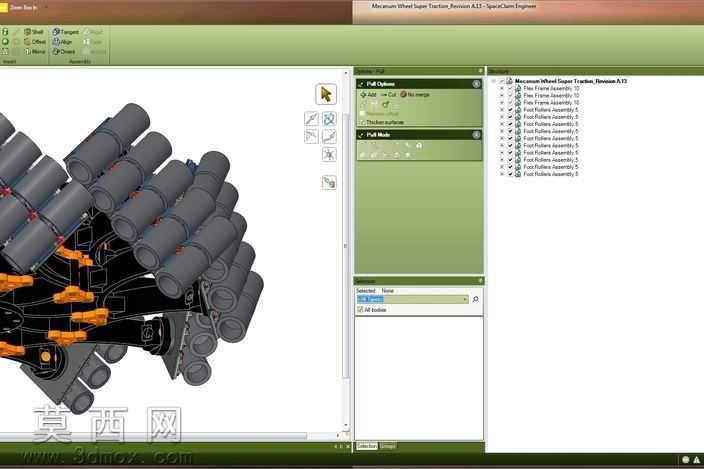Activate the Select tool guide arrow
This screenshot has width=704, height=469.
pyautogui.click(x=326, y=94)
